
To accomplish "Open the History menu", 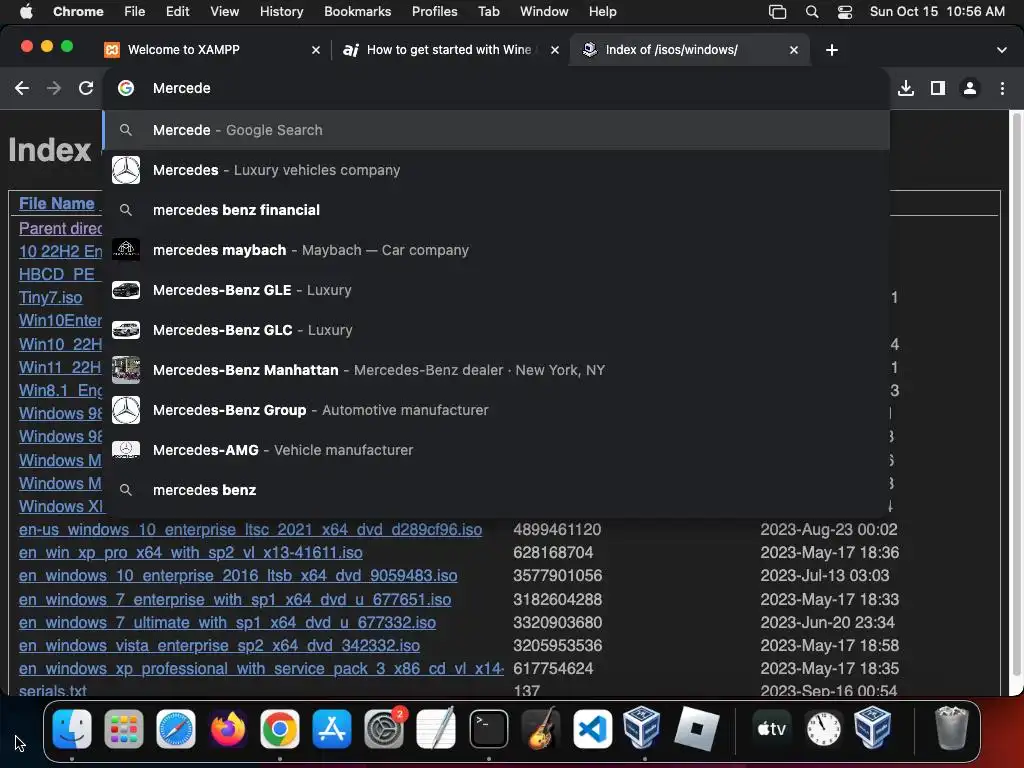I will point(281,12).
